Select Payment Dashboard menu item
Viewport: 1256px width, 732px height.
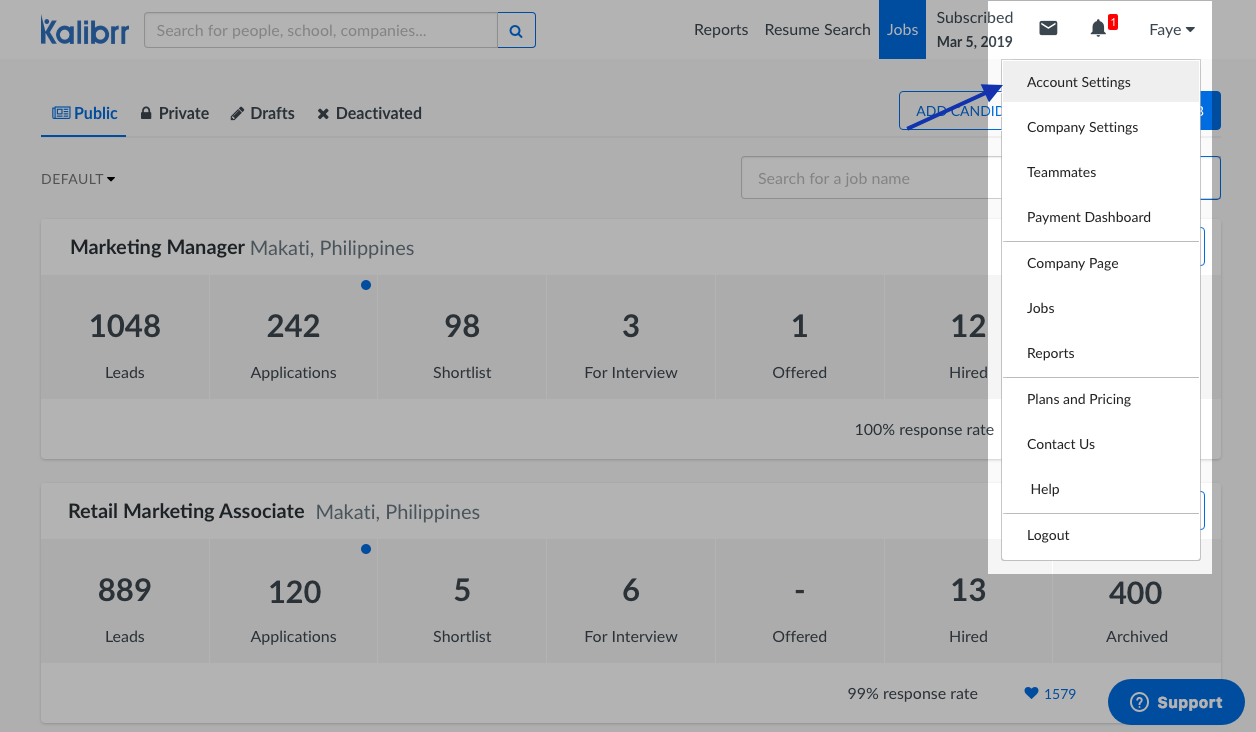point(1088,217)
